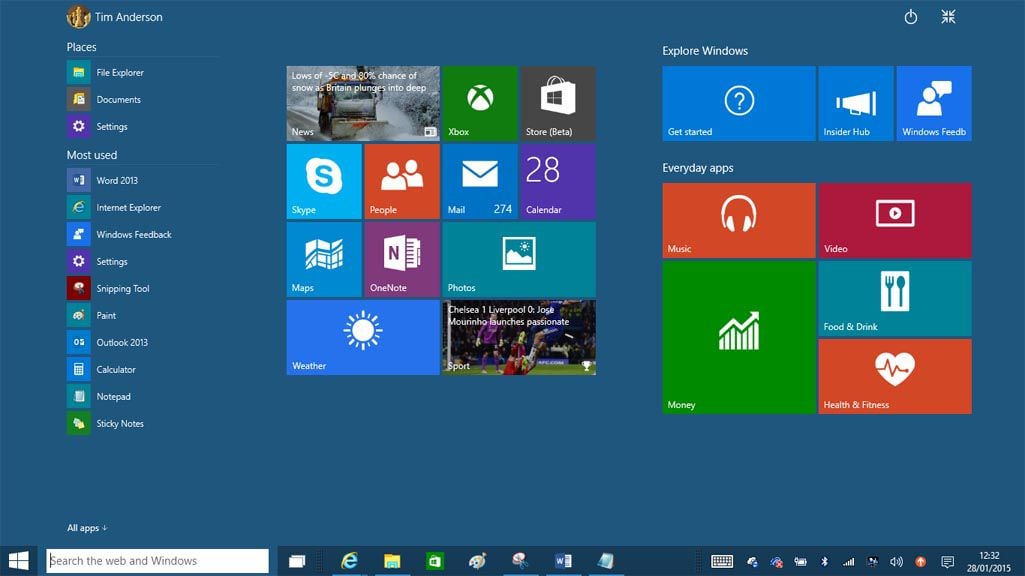Open the green Store icon on taskbar

435,561
